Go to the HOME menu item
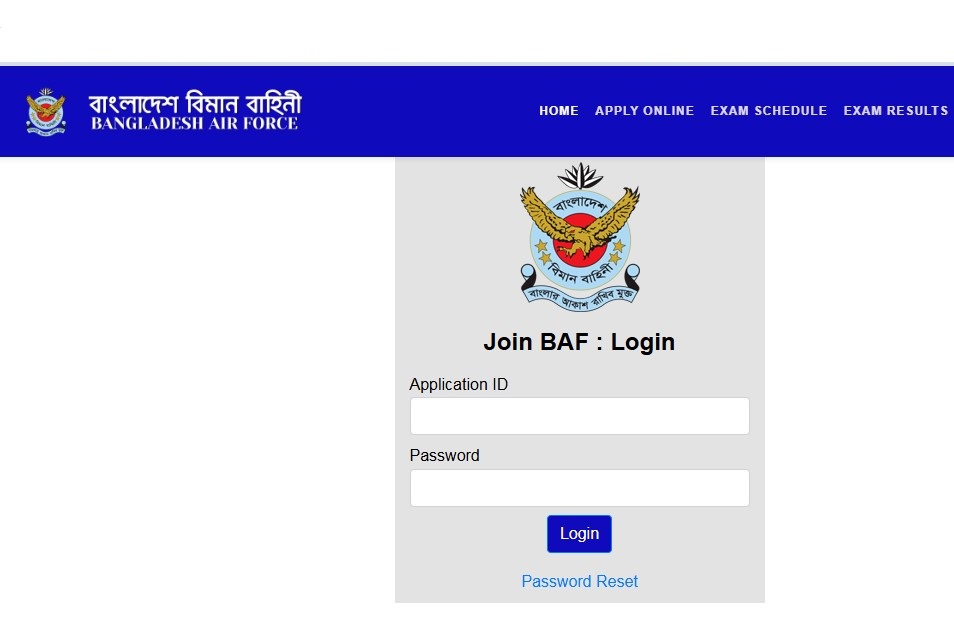This screenshot has width=954, height=632. 559,111
